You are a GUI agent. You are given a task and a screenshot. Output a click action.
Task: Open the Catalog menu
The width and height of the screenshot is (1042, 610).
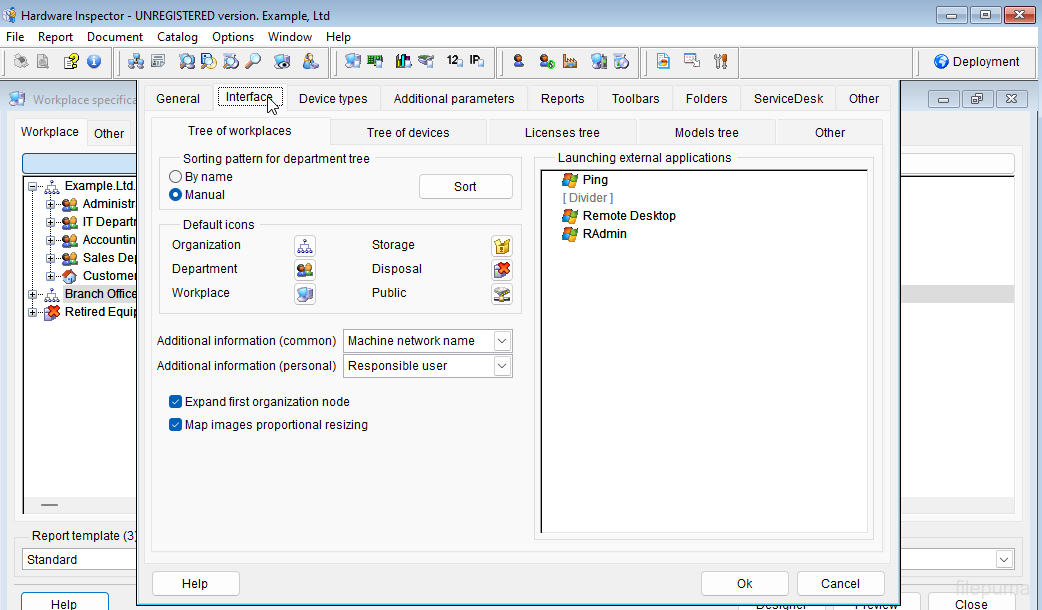point(177,37)
